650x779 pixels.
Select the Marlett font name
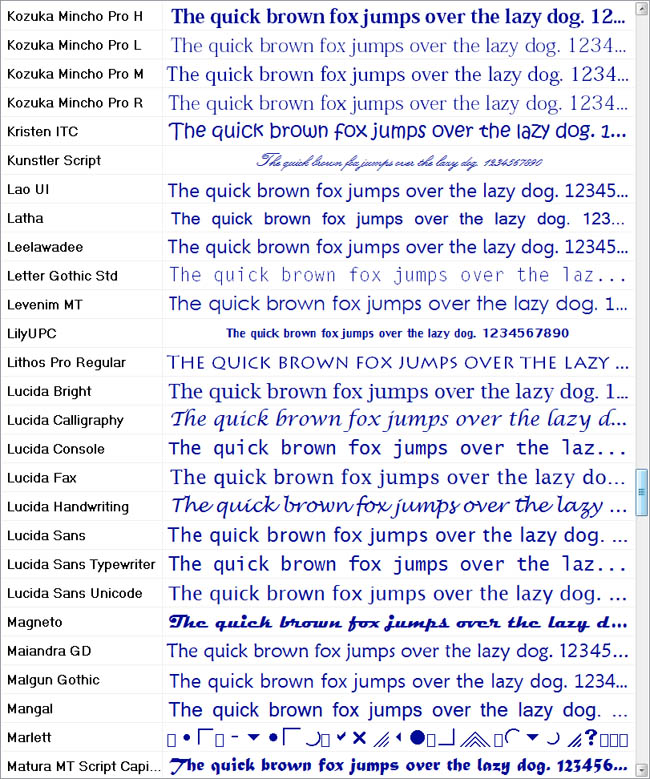pyautogui.click(x=29, y=737)
